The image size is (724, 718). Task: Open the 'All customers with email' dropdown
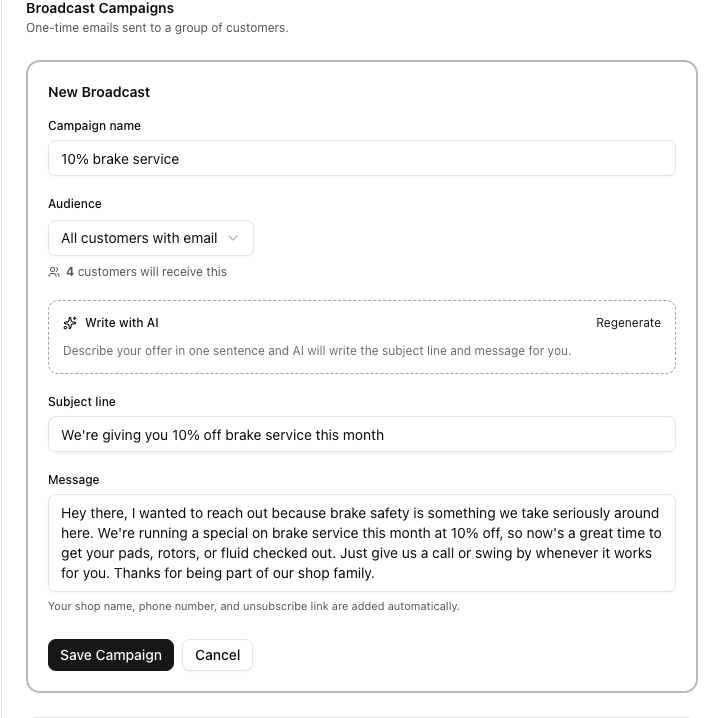(x=150, y=238)
